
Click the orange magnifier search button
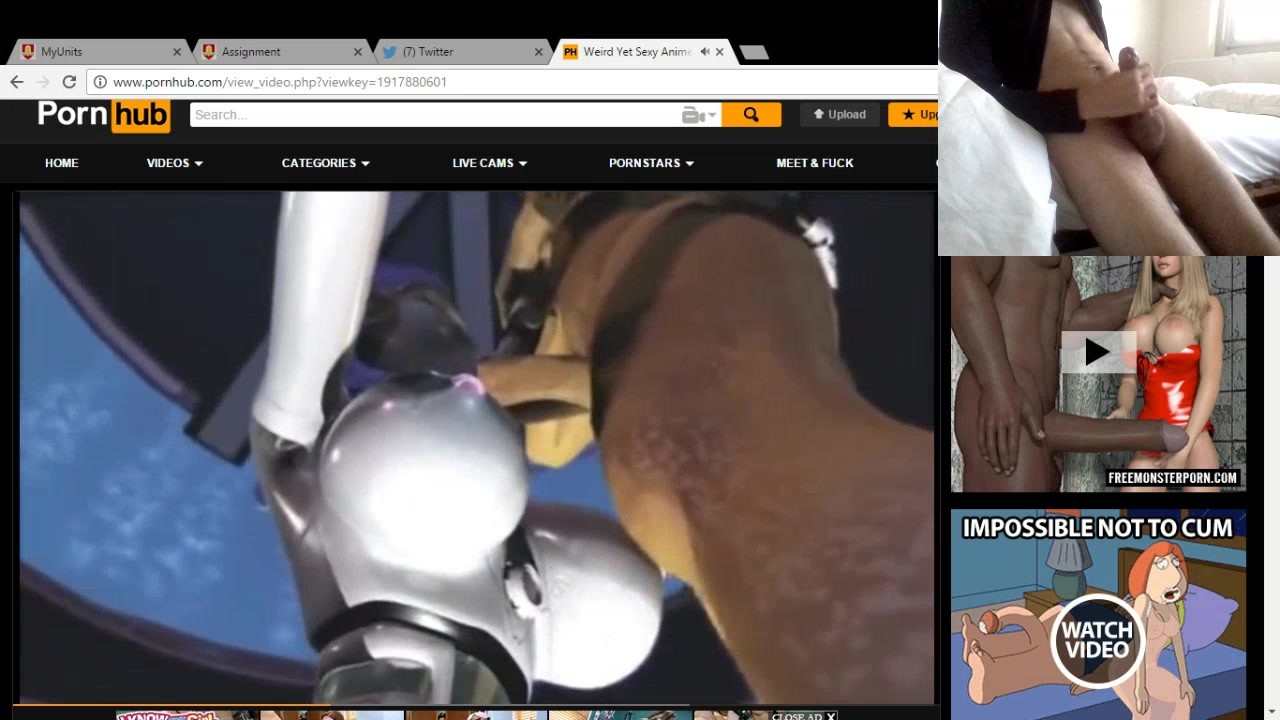751,115
